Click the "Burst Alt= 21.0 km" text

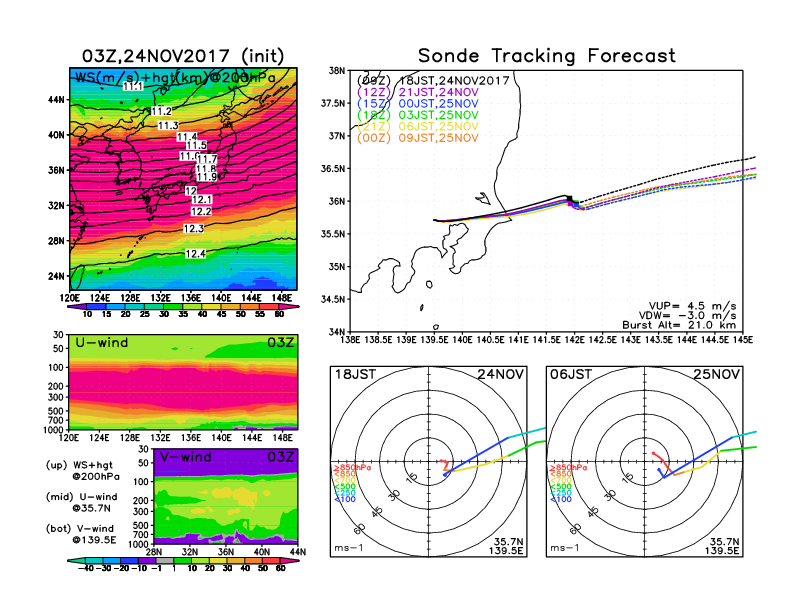679,325
